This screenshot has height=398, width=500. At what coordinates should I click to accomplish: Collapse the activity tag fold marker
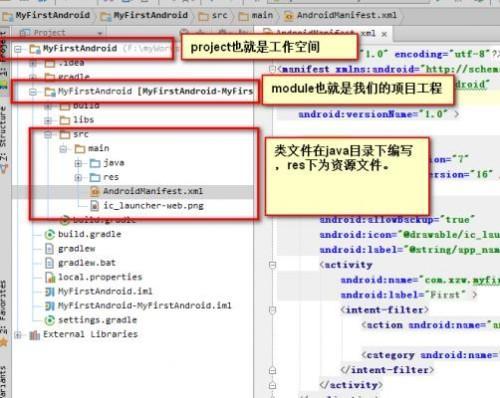point(272,265)
